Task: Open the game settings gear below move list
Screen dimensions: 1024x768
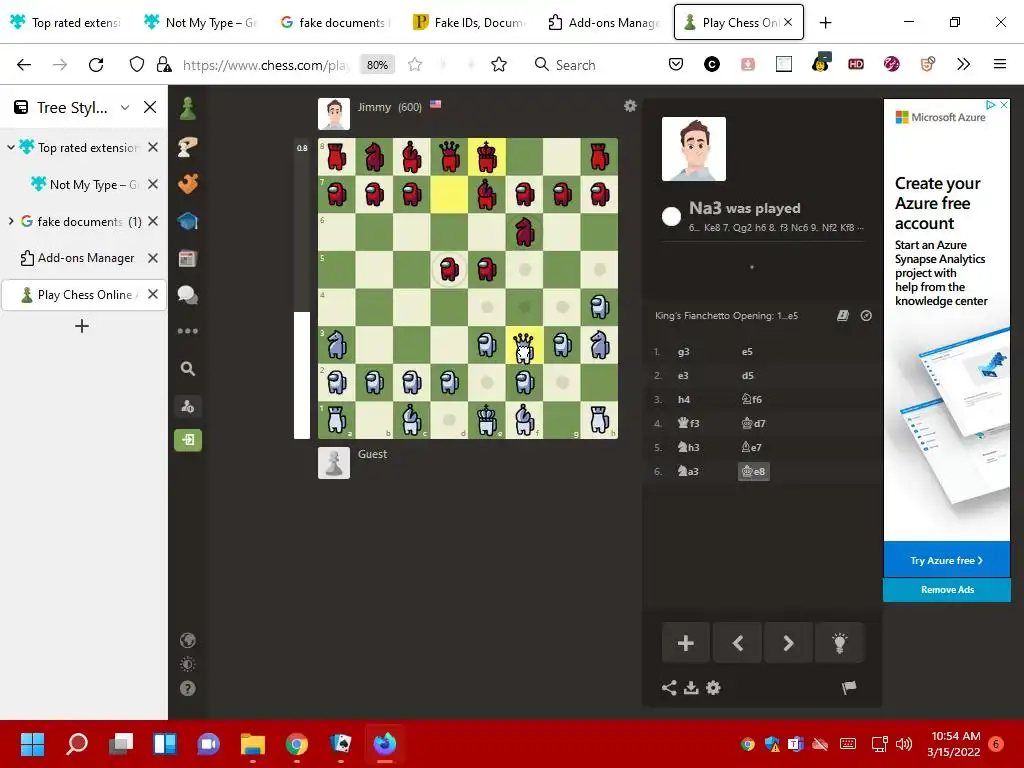Action: (x=713, y=688)
